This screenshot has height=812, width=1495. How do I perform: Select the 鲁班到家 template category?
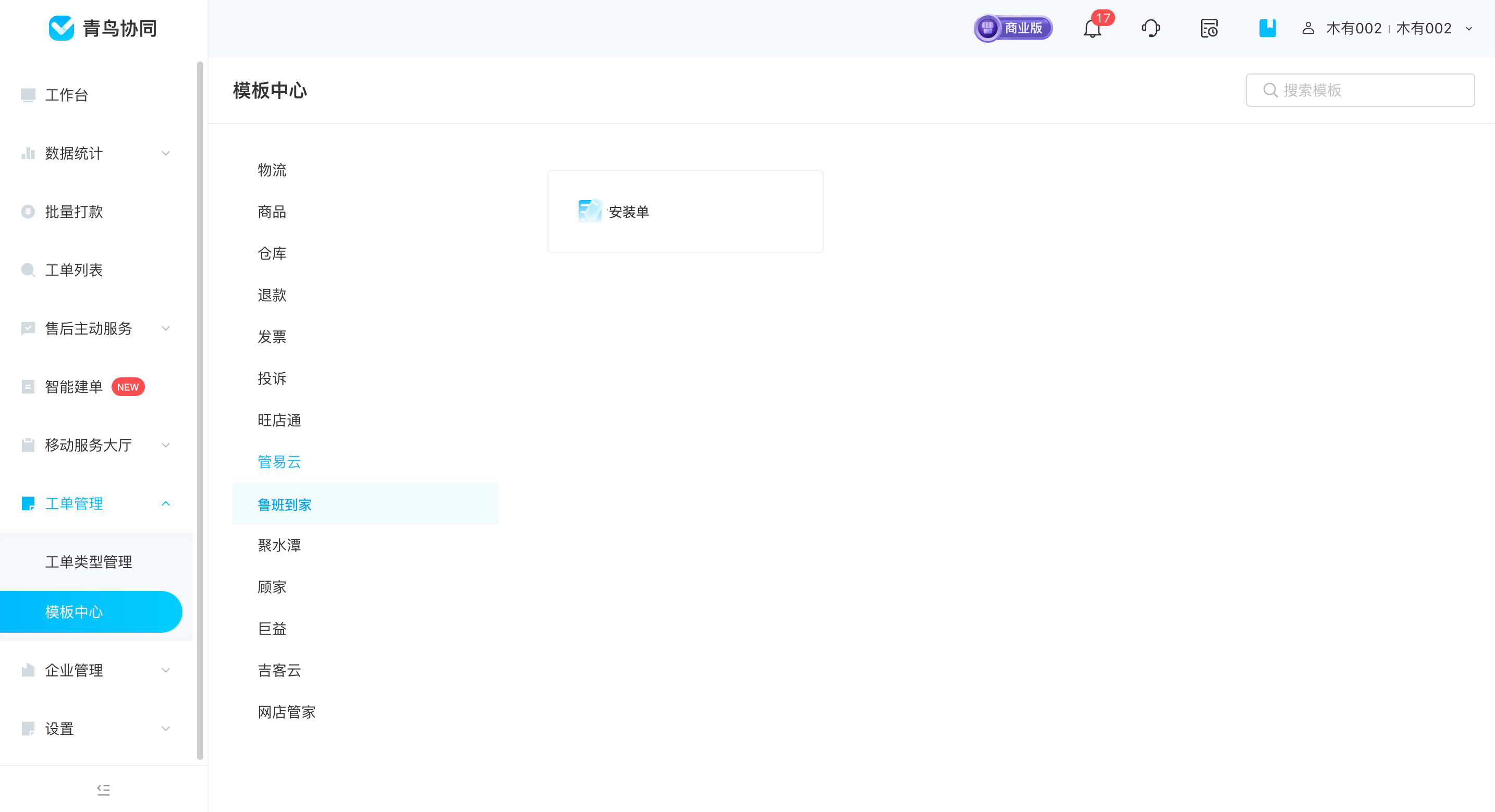coord(365,504)
